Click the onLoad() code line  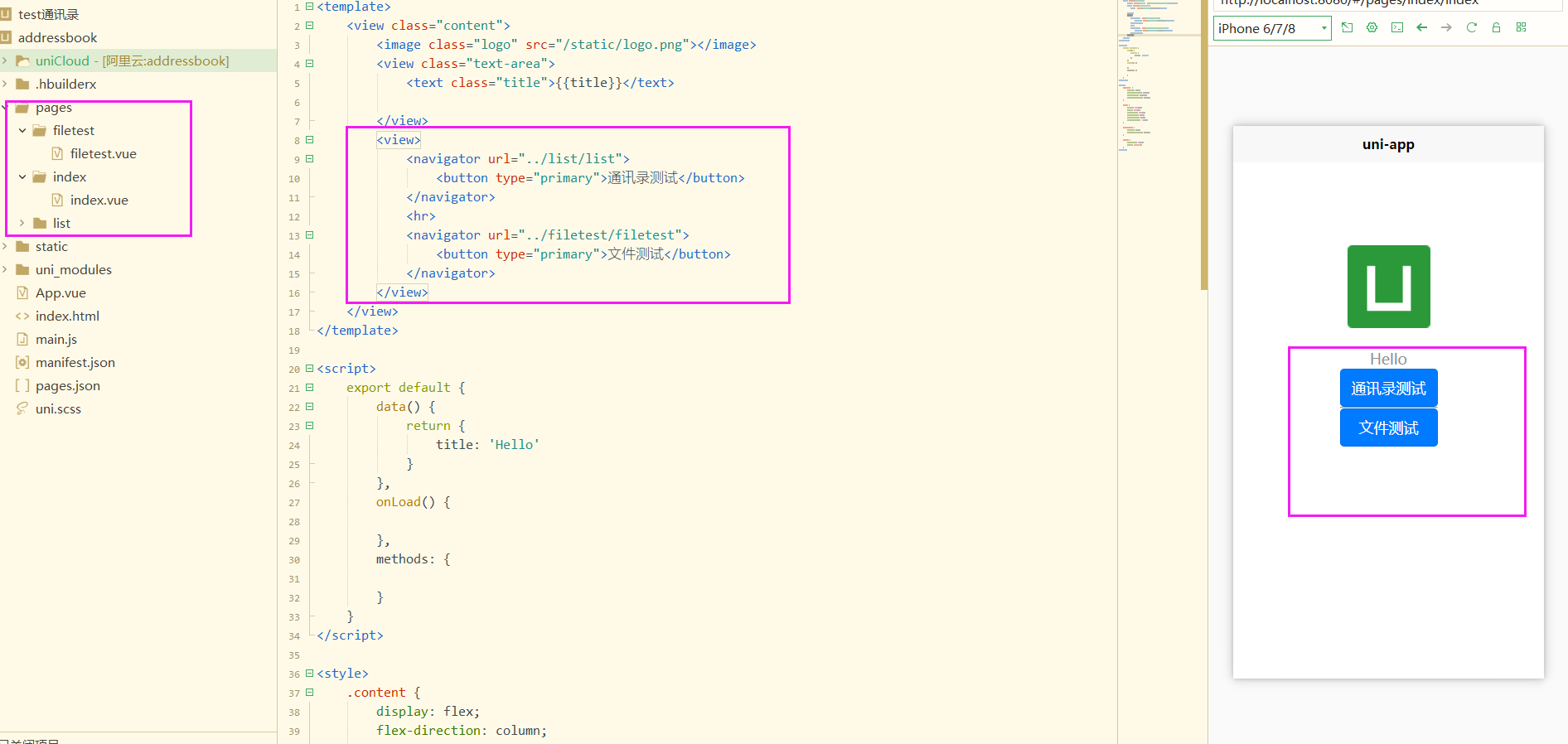413,501
